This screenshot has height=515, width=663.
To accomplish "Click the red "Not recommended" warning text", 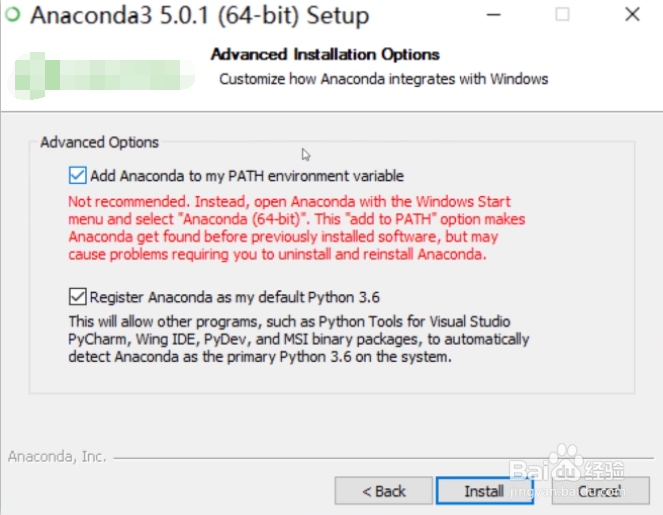I will coord(297,227).
